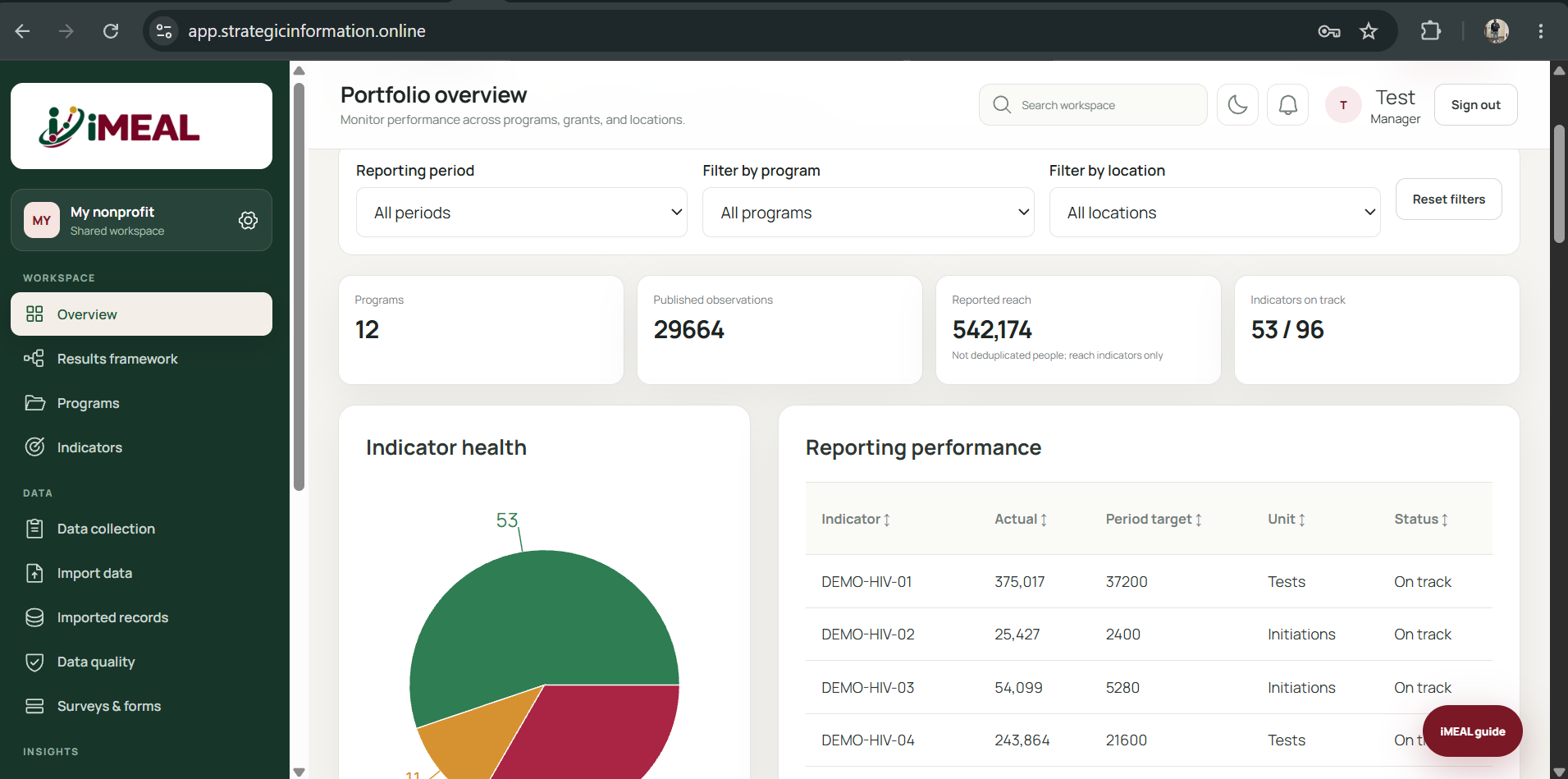This screenshot has width=1568, height=779.
Task: Click crimson pie chart slice
Action: [599, 731]
